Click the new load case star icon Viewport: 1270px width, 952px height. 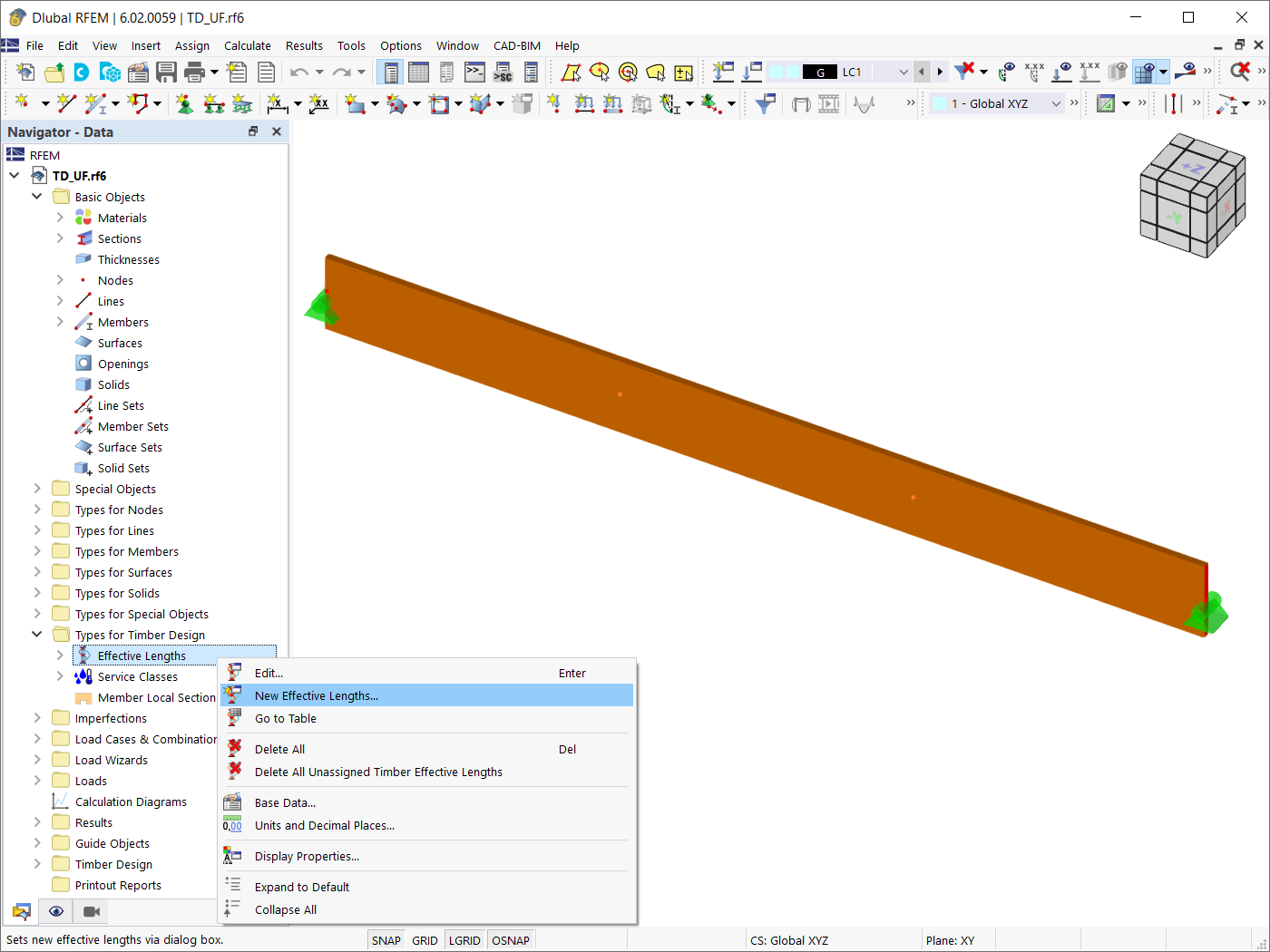coord(723,72)
